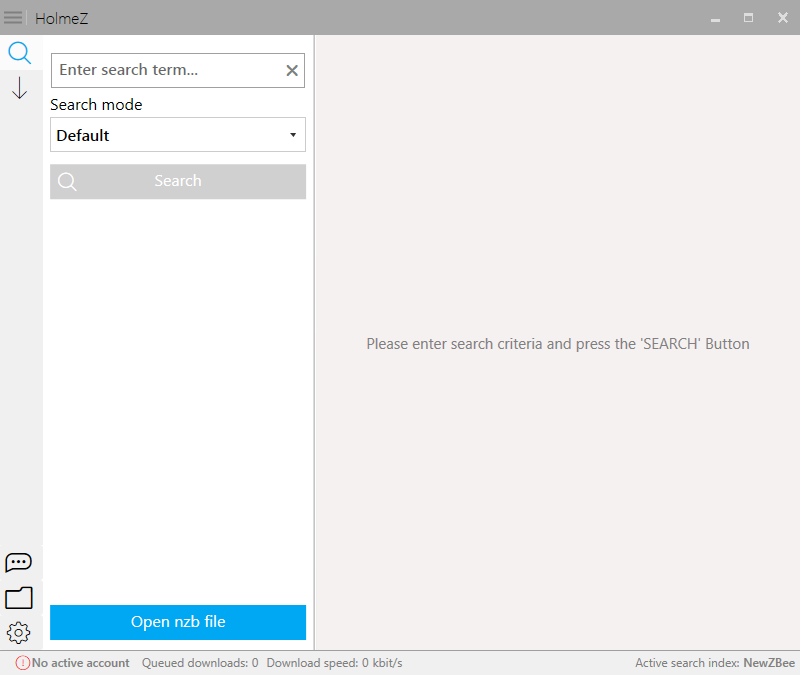800x675 pixels.
Task: Clear search term with the X icon
Action: coord(292,70)
